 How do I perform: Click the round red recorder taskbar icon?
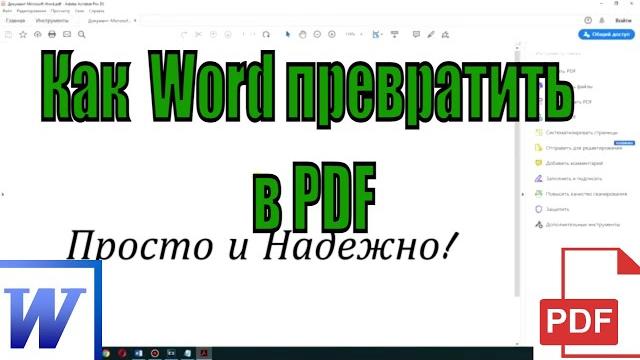pyautogui.click(x=155, y=353)
